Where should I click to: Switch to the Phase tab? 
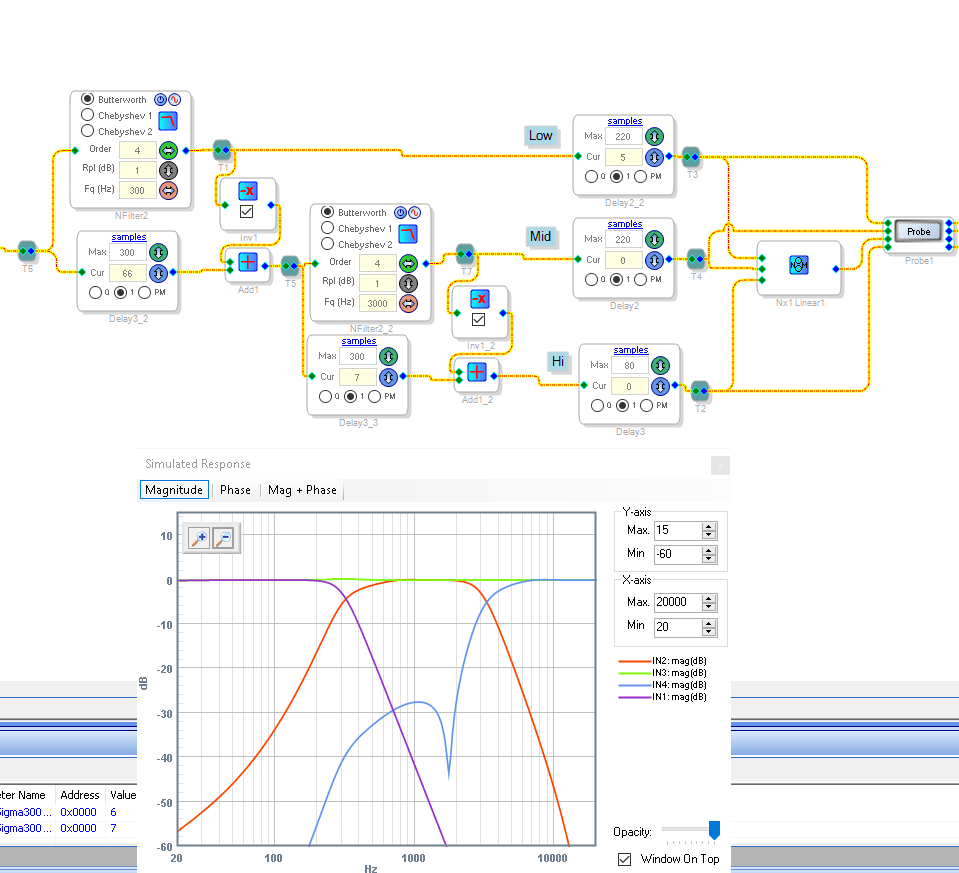coord(235,490)
